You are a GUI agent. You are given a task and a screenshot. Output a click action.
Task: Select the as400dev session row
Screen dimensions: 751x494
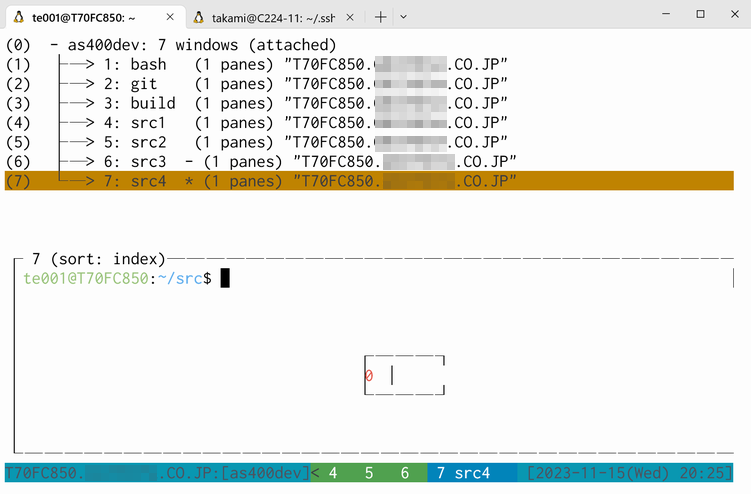369,45
